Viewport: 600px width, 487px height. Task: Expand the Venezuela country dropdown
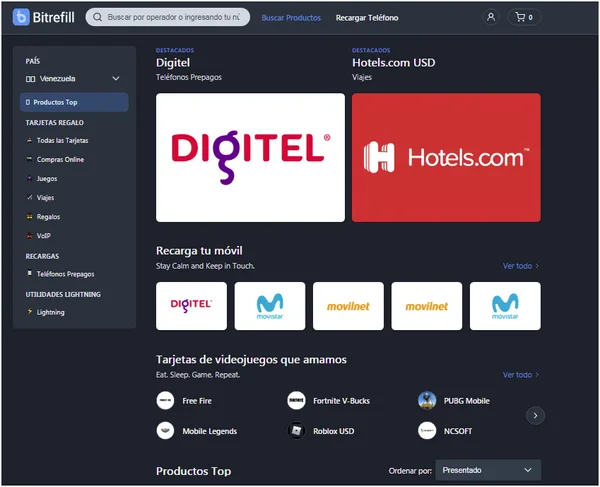[x=74, y=79]
